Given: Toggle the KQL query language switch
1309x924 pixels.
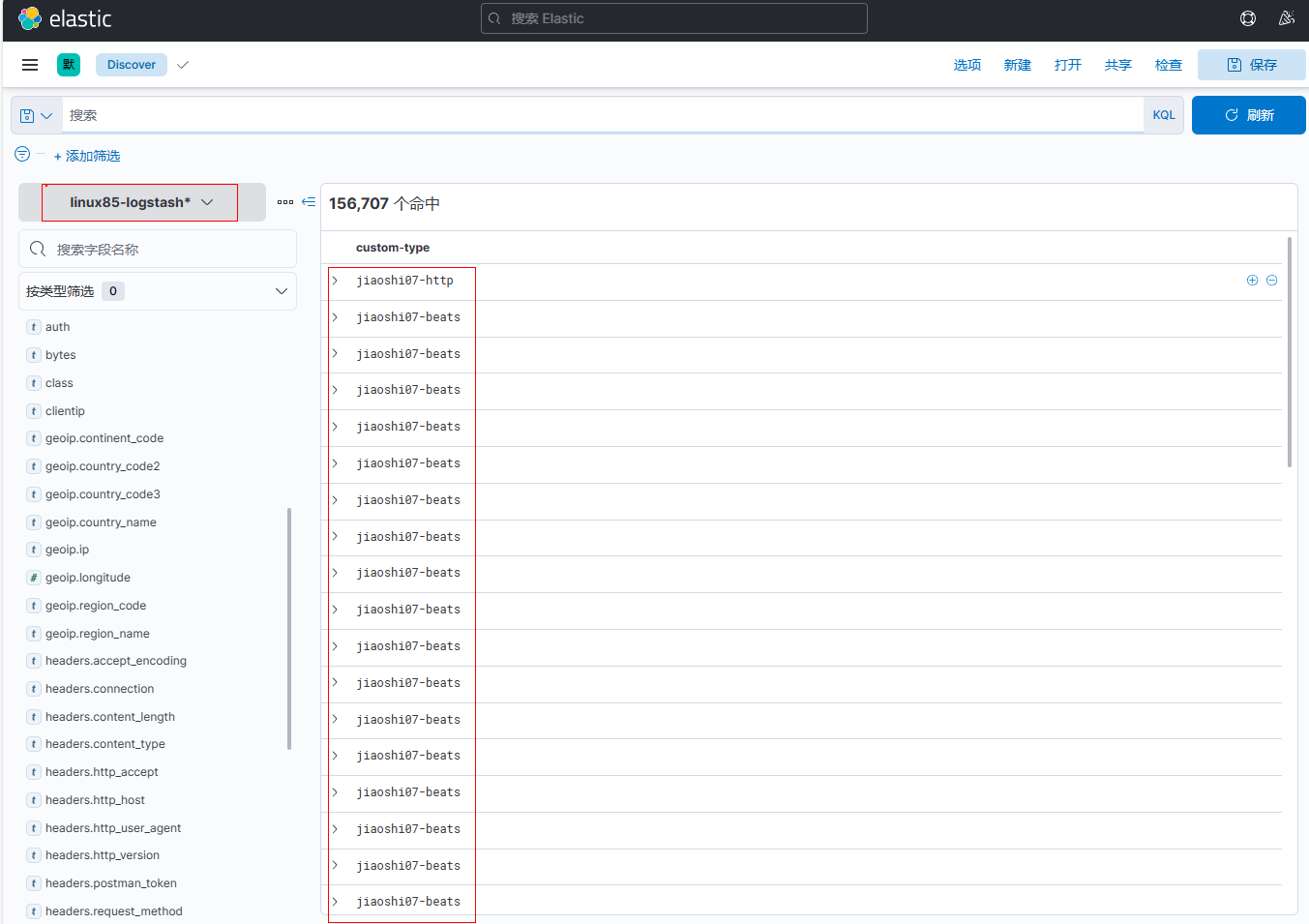Looking at the screenshot, I should click(1163, 115).
